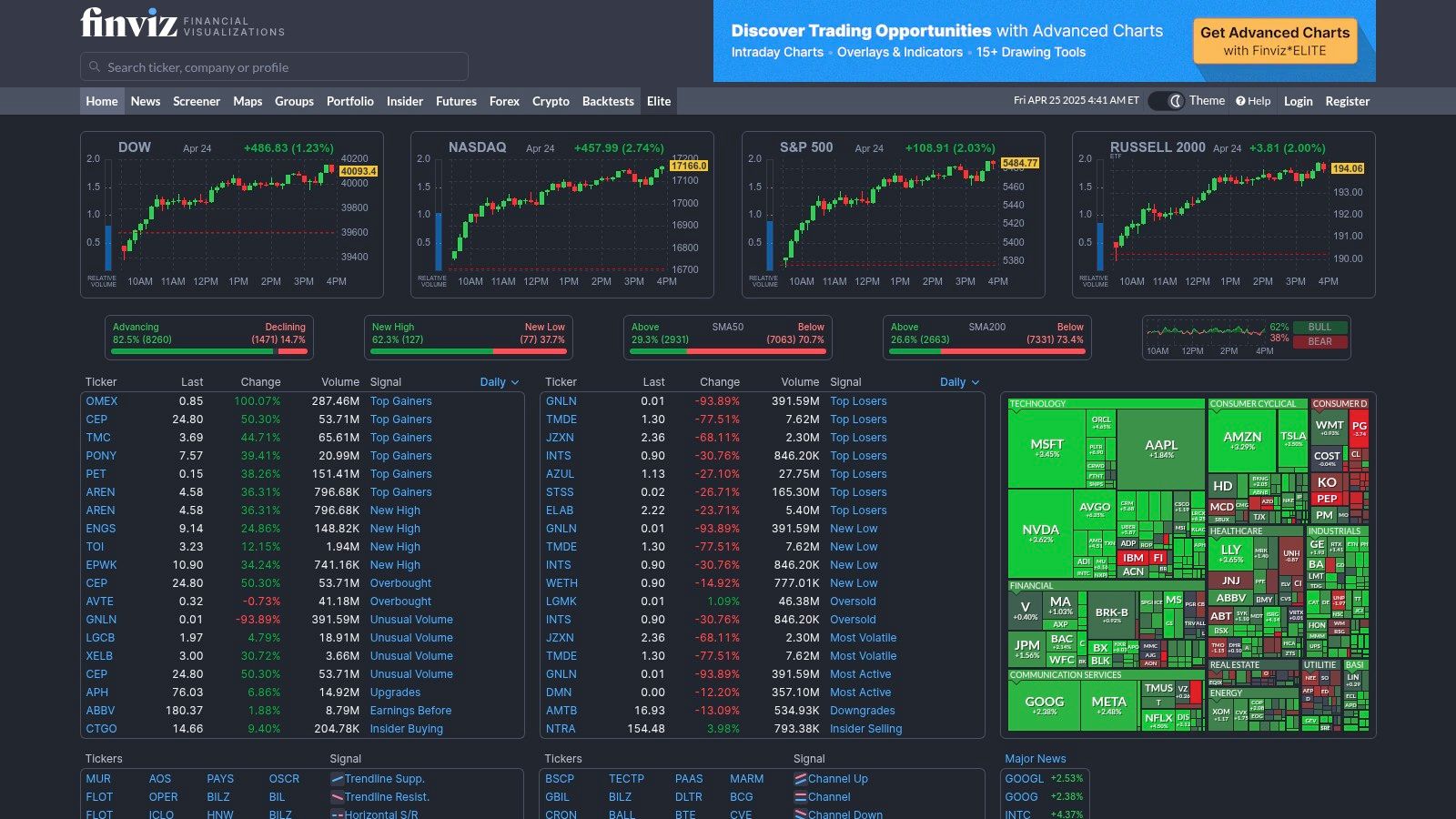The height and width of the screenshot is (819, 1456).
Task: Open the Forex menu item
Action: point(504,101)
